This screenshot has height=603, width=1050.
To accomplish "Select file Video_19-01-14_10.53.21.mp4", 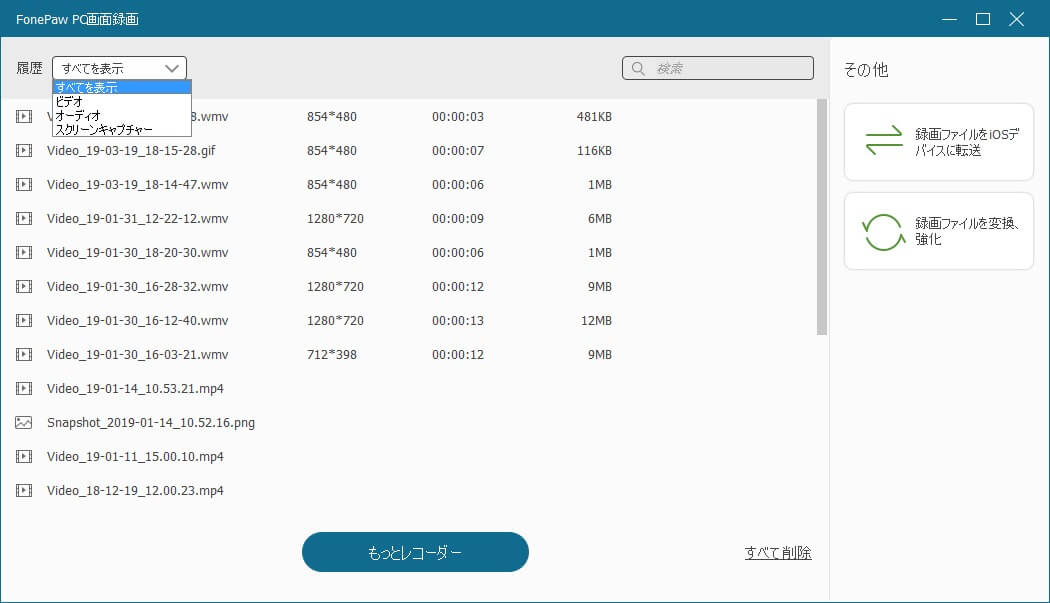I will click(x=135, y=389).
